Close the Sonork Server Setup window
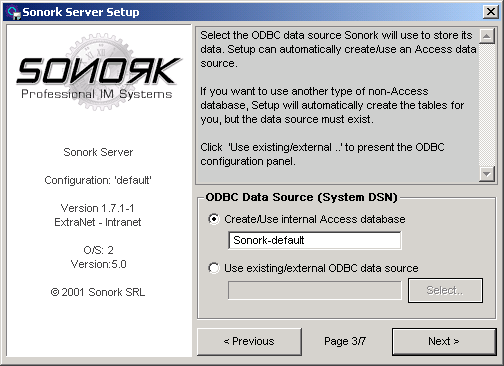504x366 pixels. [x=490, y=12]
